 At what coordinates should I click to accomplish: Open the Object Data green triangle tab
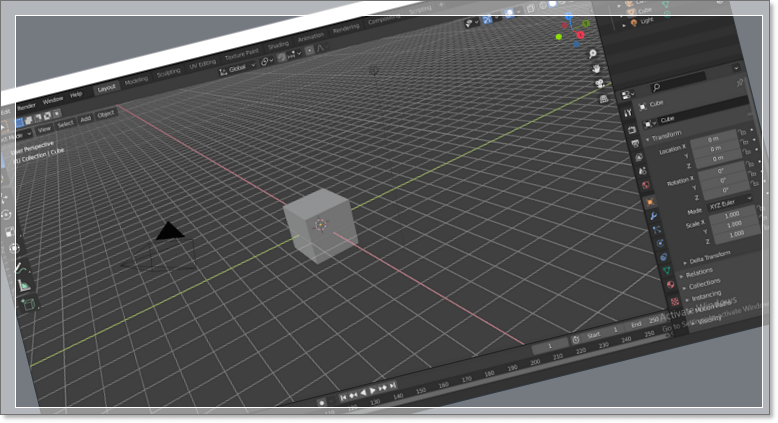coord(667,271)
